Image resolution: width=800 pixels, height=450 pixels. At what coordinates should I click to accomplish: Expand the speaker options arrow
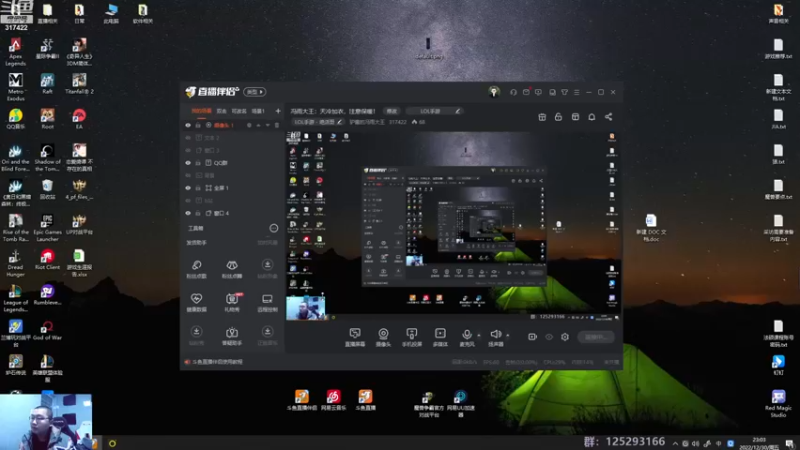[x=507, y=335]
